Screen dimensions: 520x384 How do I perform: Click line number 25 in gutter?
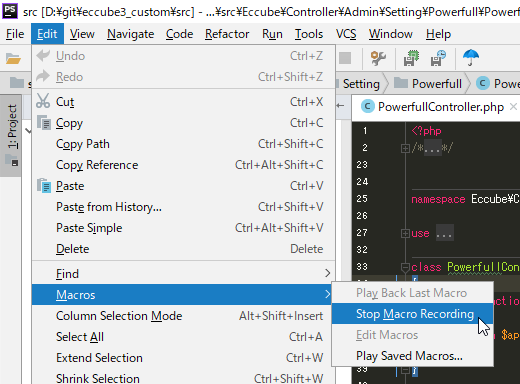(x=362, y=199)
